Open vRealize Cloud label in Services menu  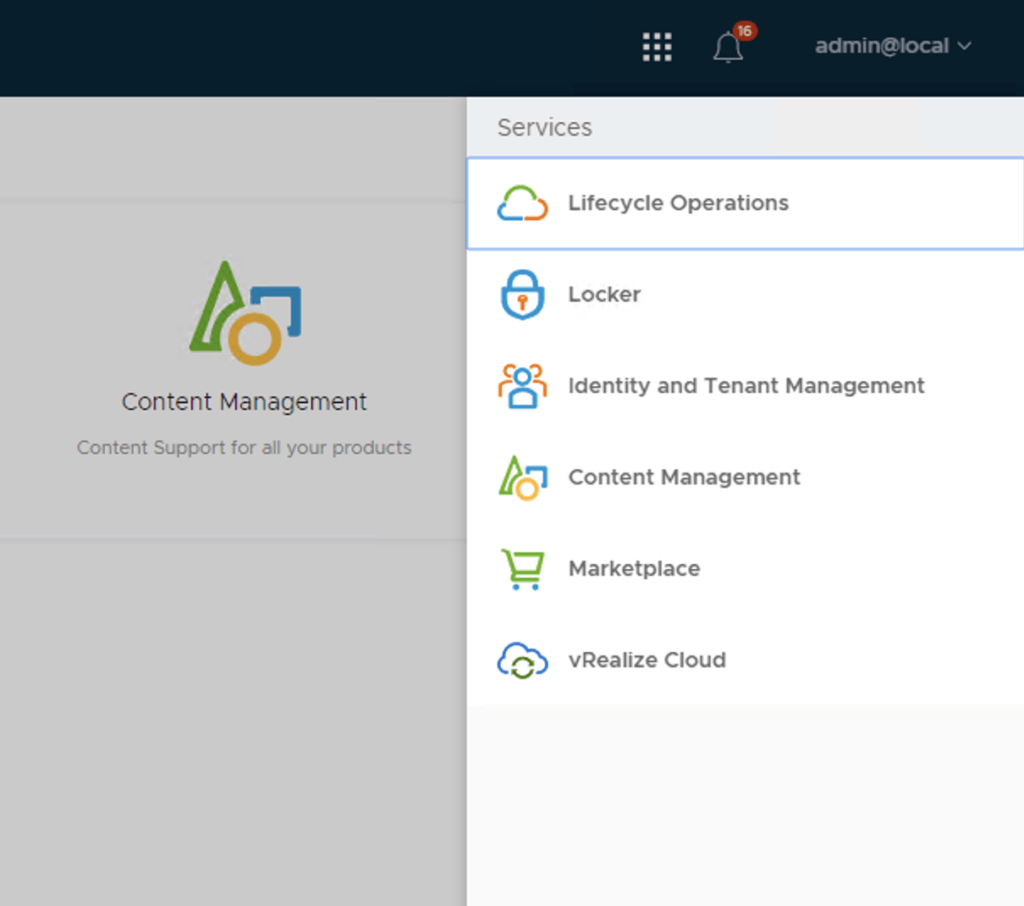(647, 661)
